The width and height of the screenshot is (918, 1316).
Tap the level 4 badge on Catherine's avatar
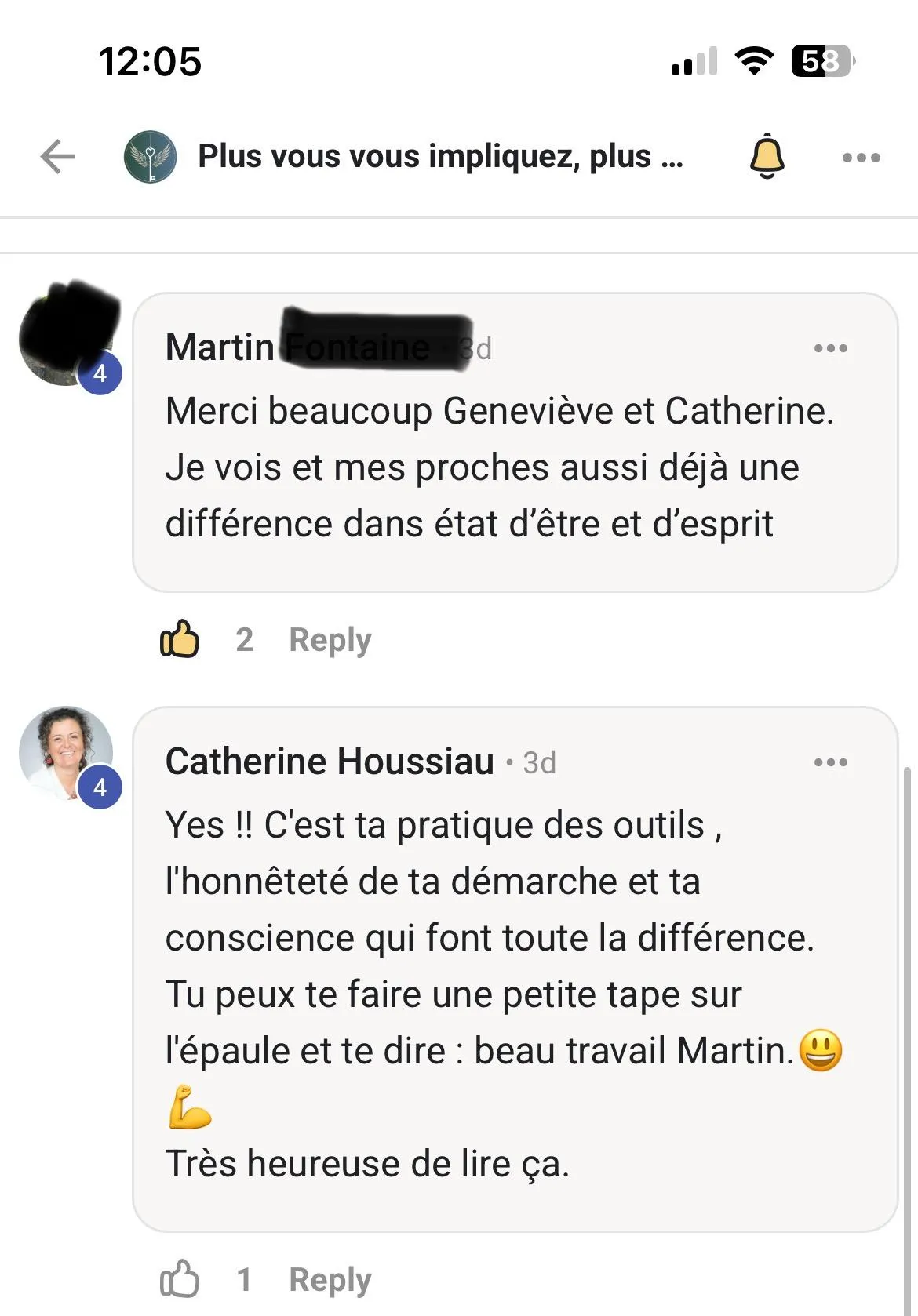100,787
